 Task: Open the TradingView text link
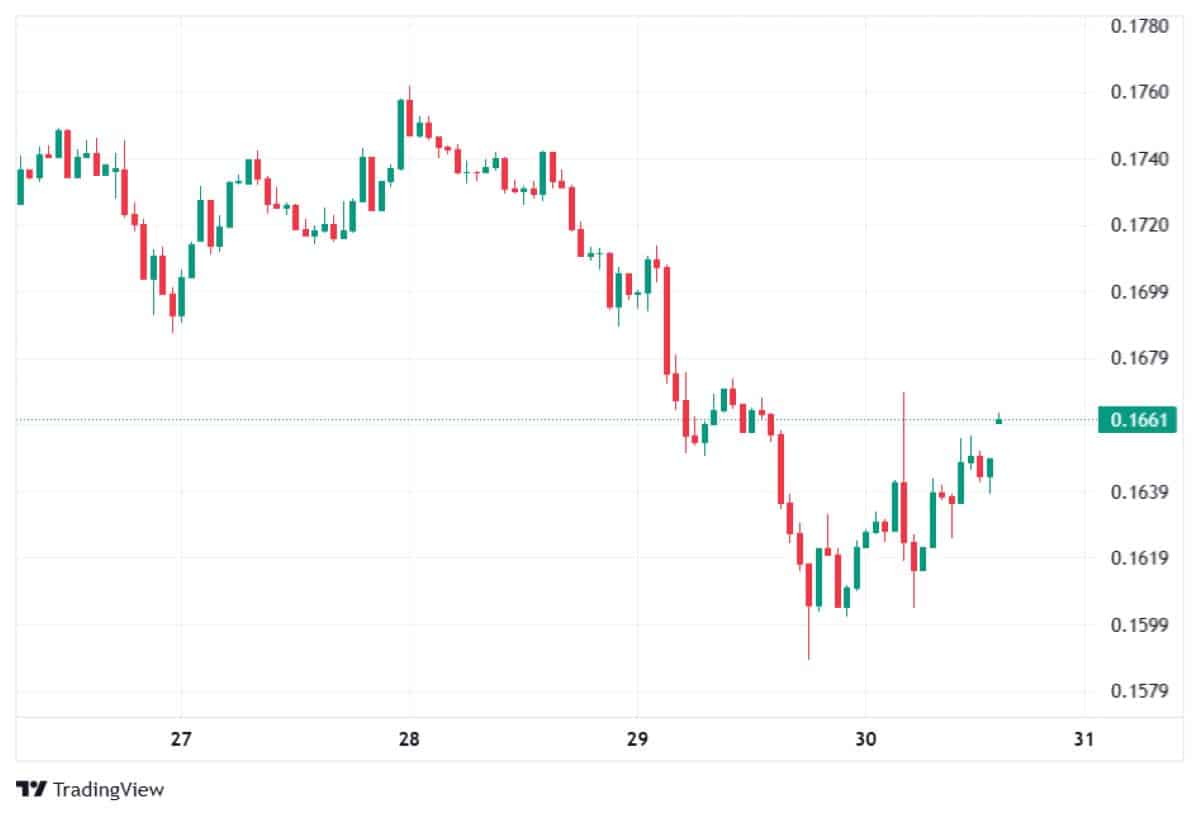[108, 789]
